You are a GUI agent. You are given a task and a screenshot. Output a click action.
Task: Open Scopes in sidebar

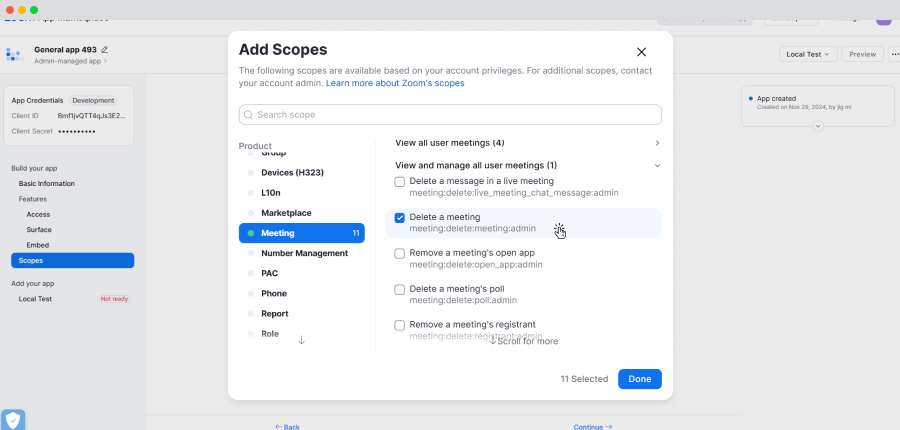72,261
